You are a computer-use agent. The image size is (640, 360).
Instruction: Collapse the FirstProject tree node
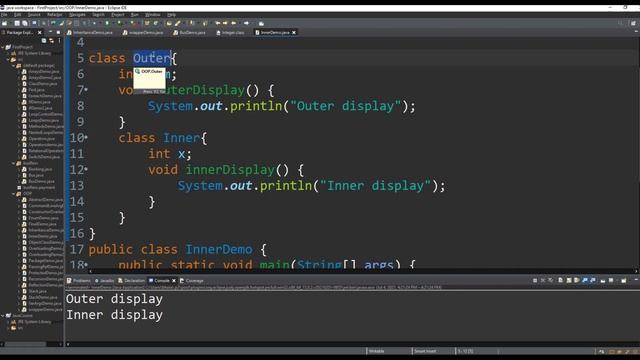(2, 47)
